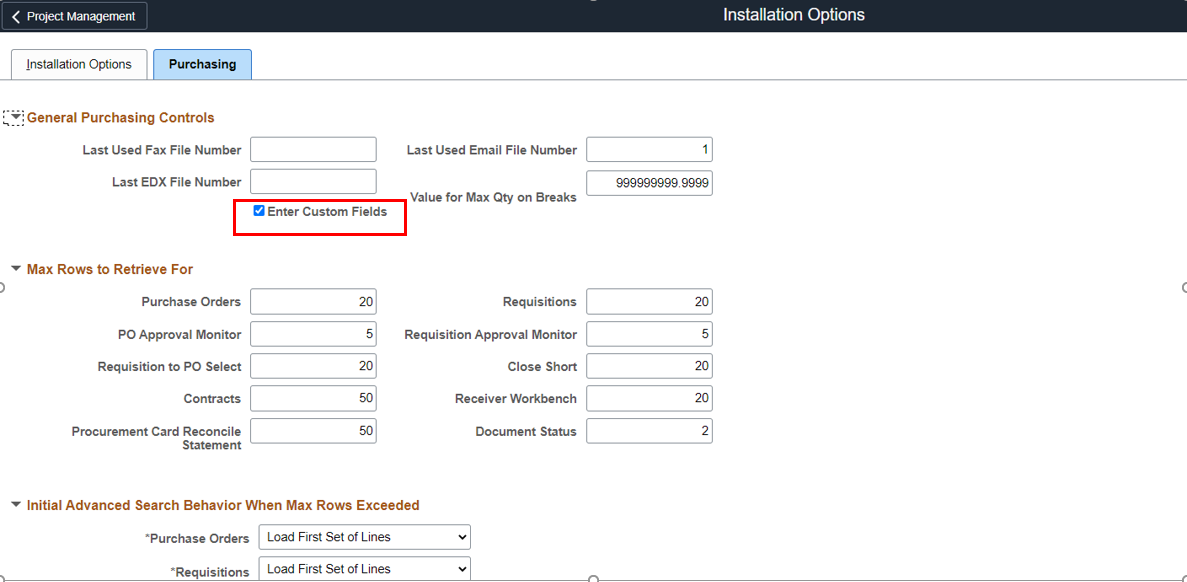The height and width of the screenshot is (582, 1187).
Task: Uncheck the Enter Custom Fields checkbox
Action: 259,211
